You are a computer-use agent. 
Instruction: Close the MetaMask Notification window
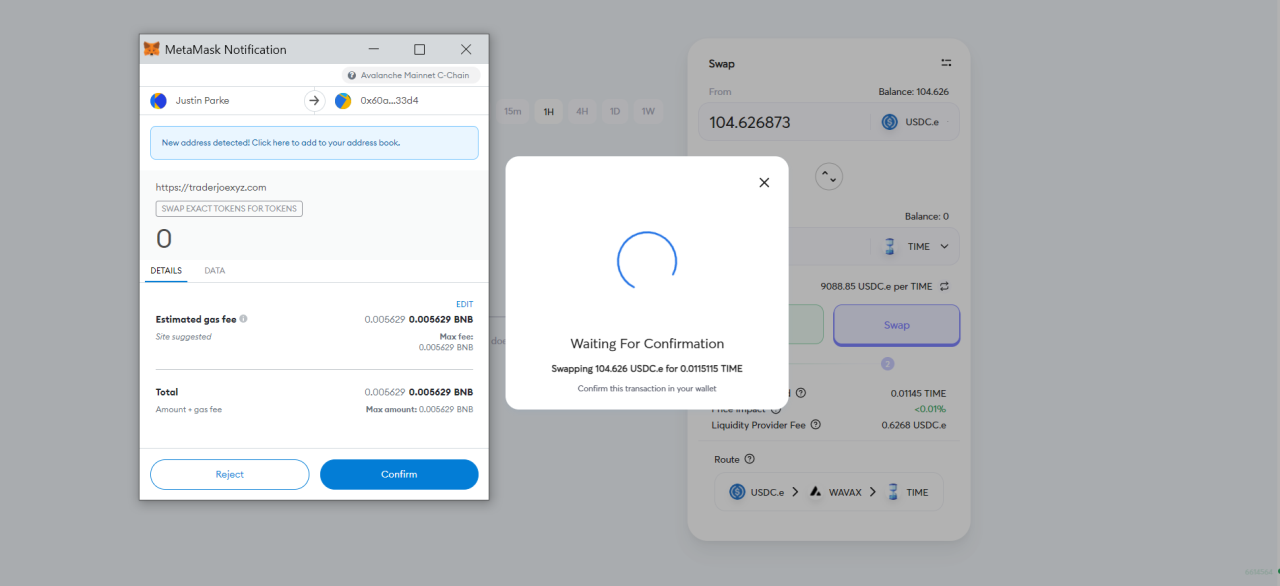coord(466,49)
